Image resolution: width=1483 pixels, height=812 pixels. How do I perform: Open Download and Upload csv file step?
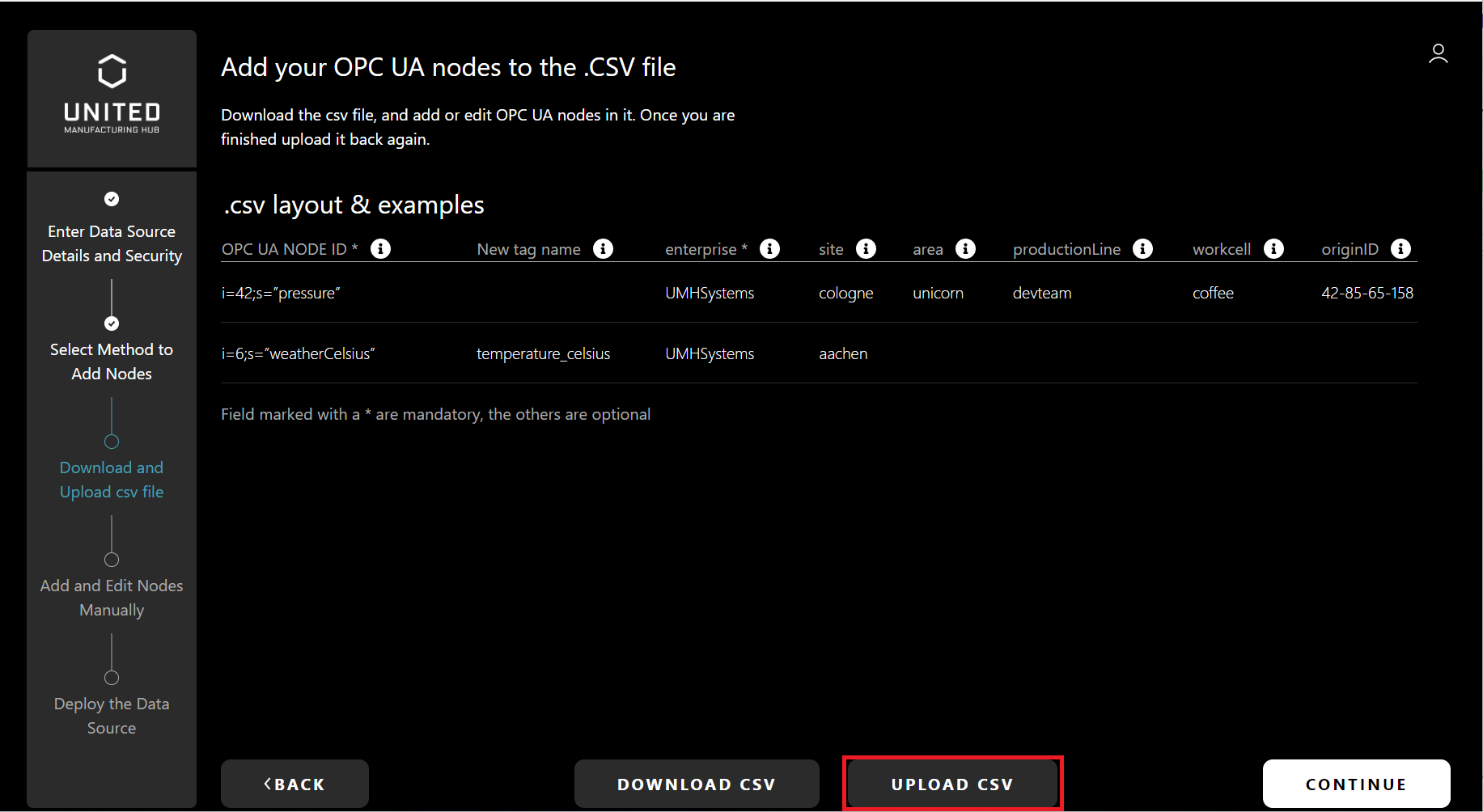click(x=112, y=480)
